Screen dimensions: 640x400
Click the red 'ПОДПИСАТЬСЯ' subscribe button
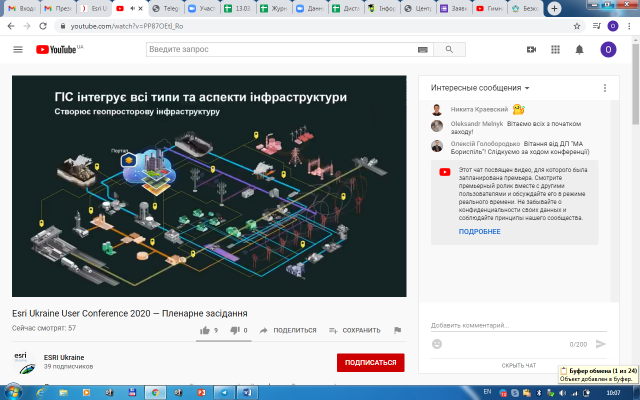click(370, 362)
